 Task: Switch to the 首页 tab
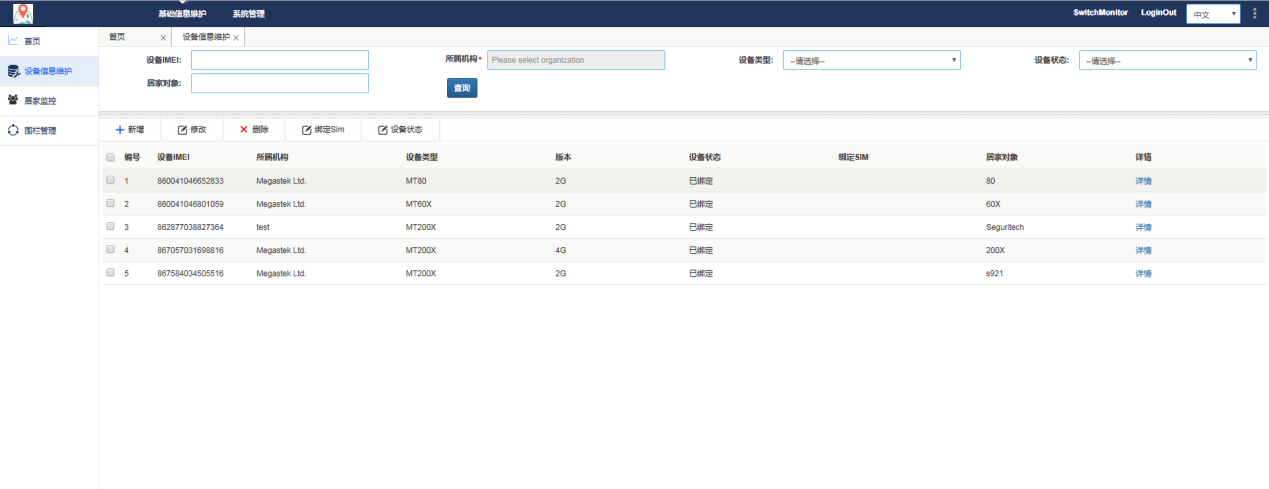(118, 37)
